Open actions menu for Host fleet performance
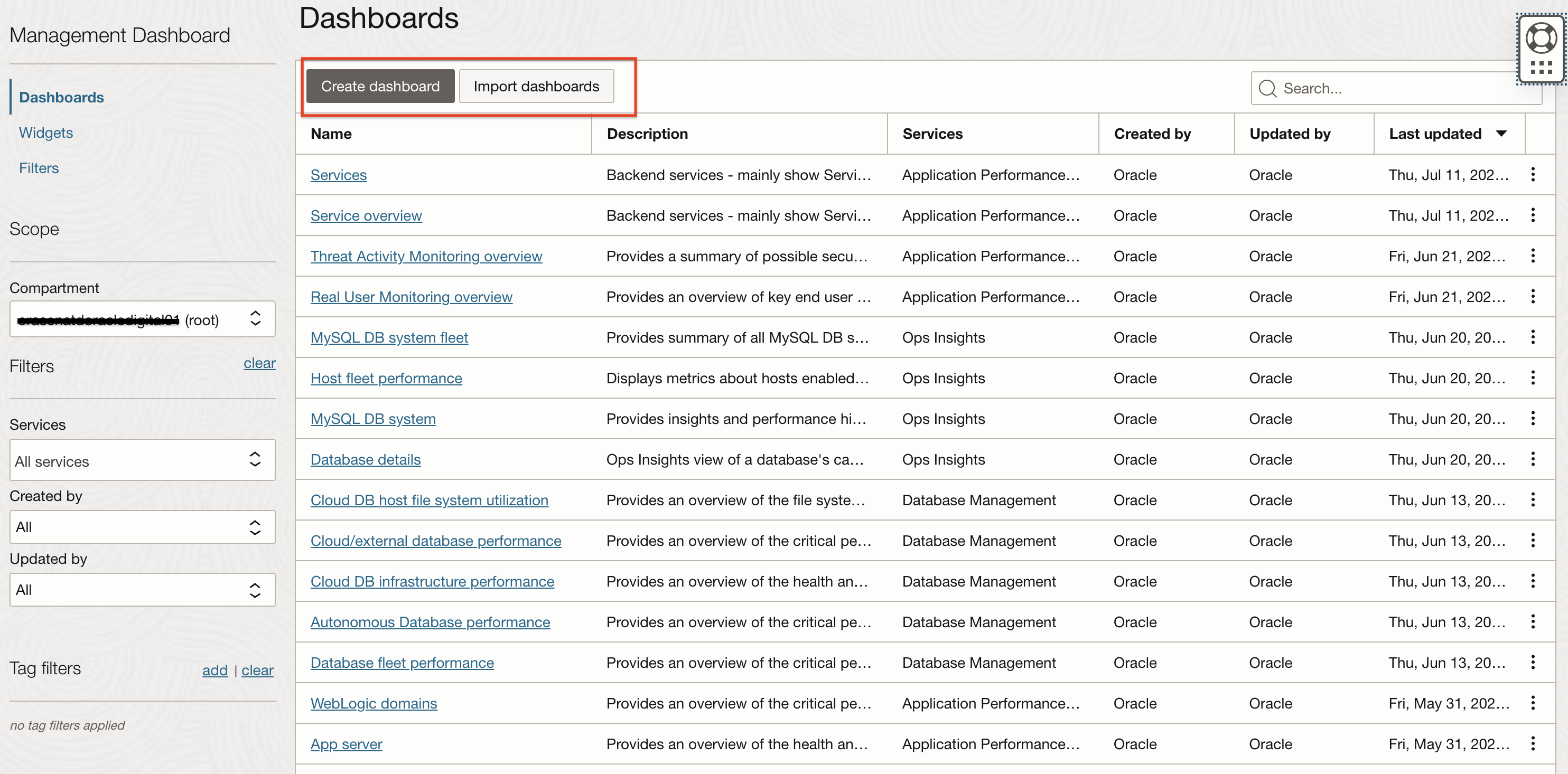 pos(1533,378)
